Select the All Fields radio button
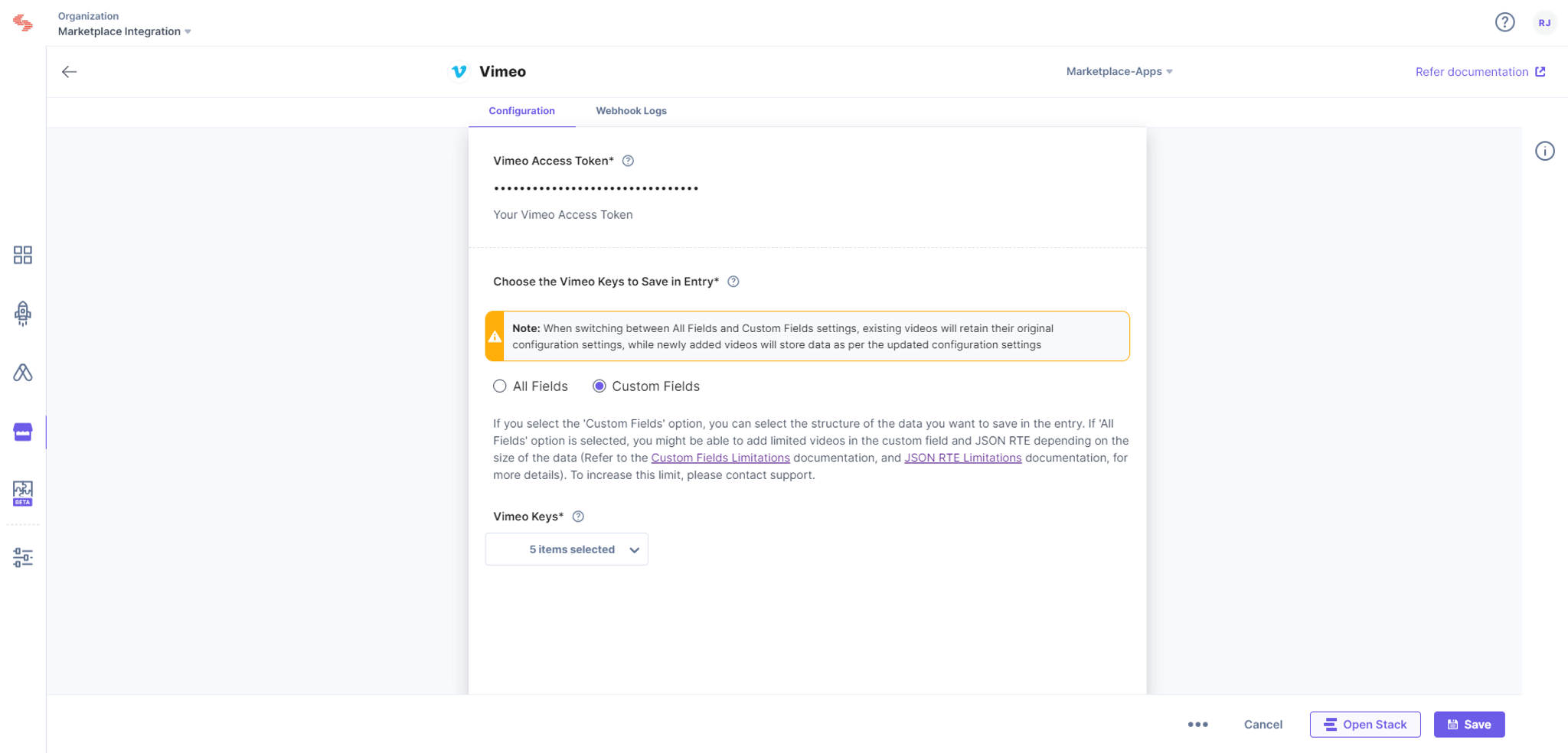 pos(500,386)
